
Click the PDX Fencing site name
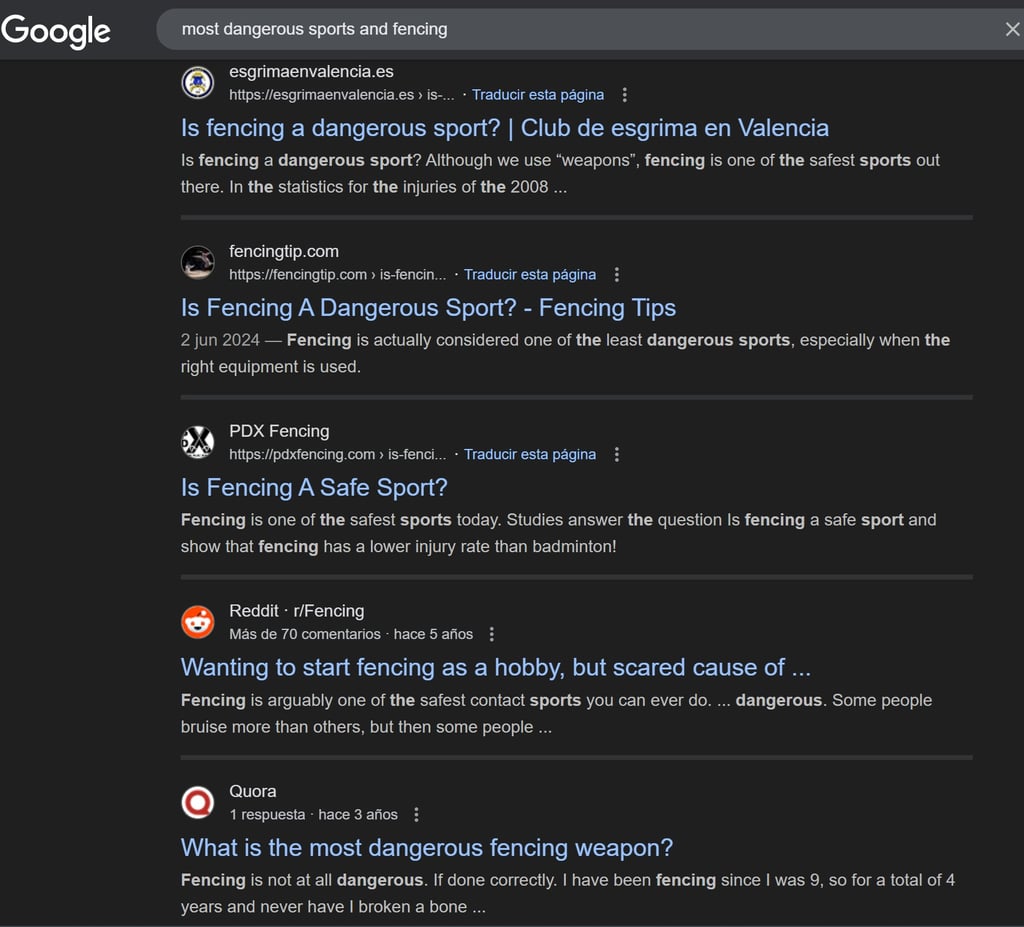pos(280,431)
